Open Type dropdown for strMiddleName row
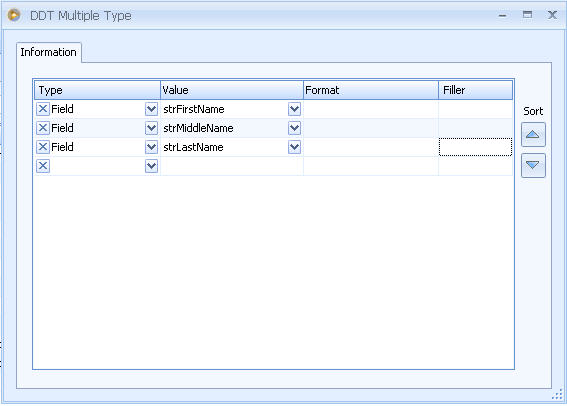The height and width of the screenshot is (406, 567). (x=151, y=128)
